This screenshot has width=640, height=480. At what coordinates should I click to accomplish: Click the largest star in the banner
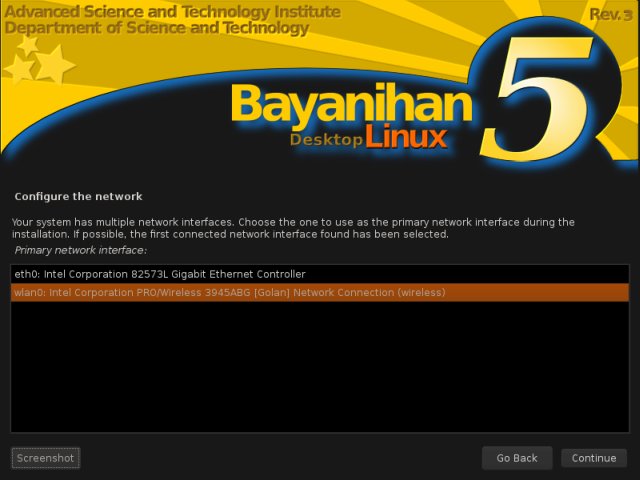pos(55,64)
